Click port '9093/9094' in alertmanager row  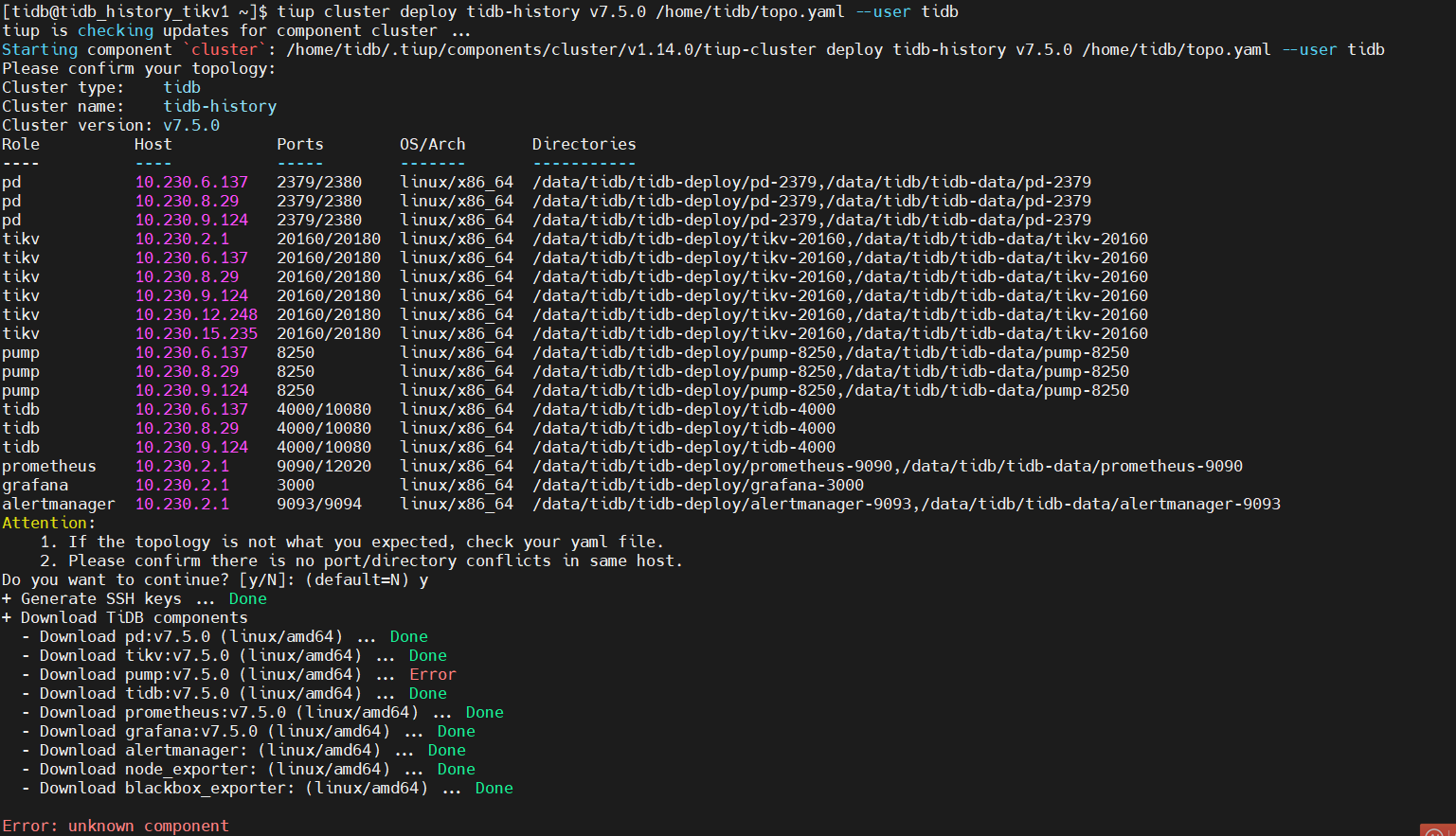click(x=318, y=504)
